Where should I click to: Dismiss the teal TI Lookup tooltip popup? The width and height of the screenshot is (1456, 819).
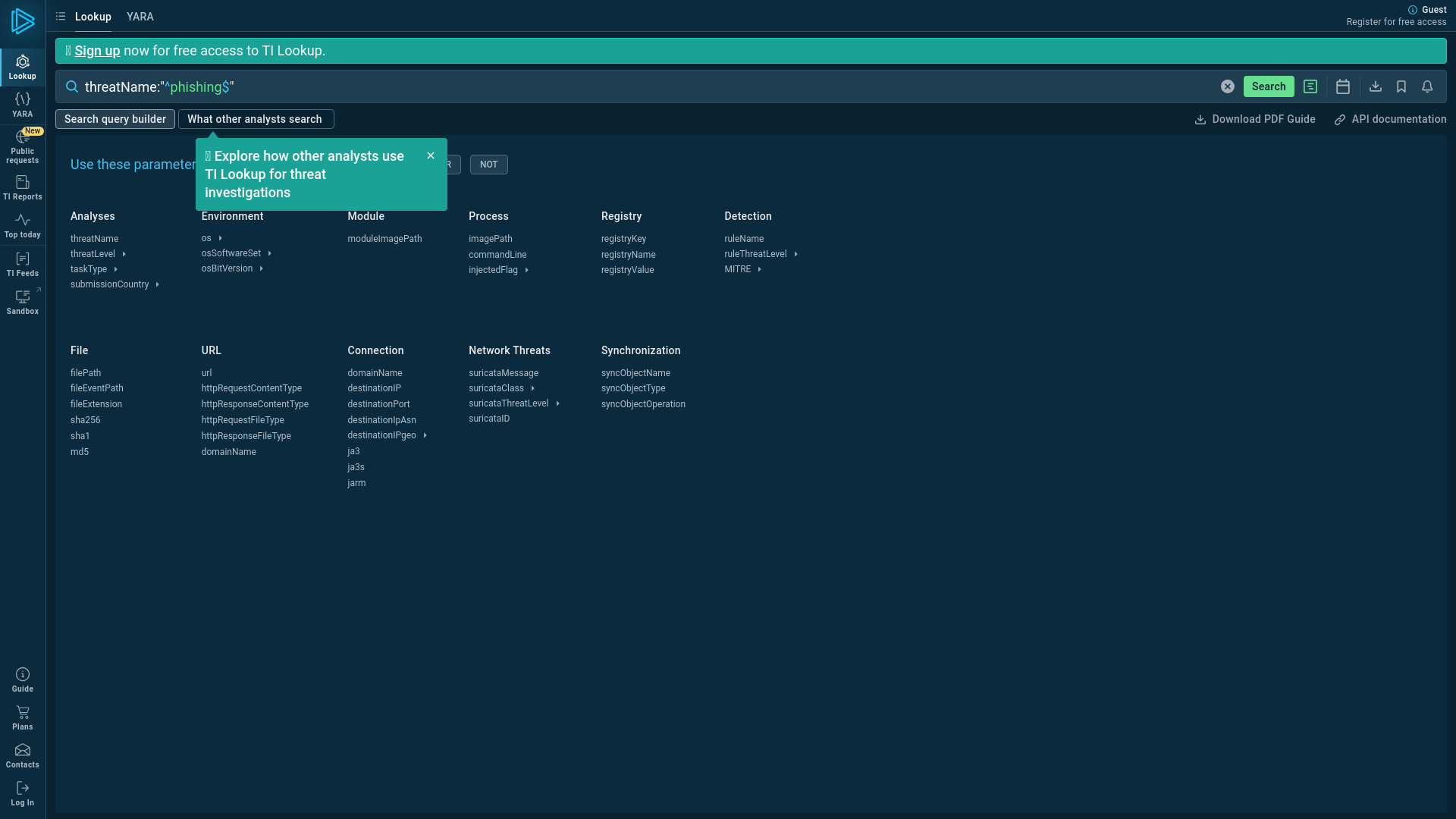pyautogui.click(x=431, y=155)
